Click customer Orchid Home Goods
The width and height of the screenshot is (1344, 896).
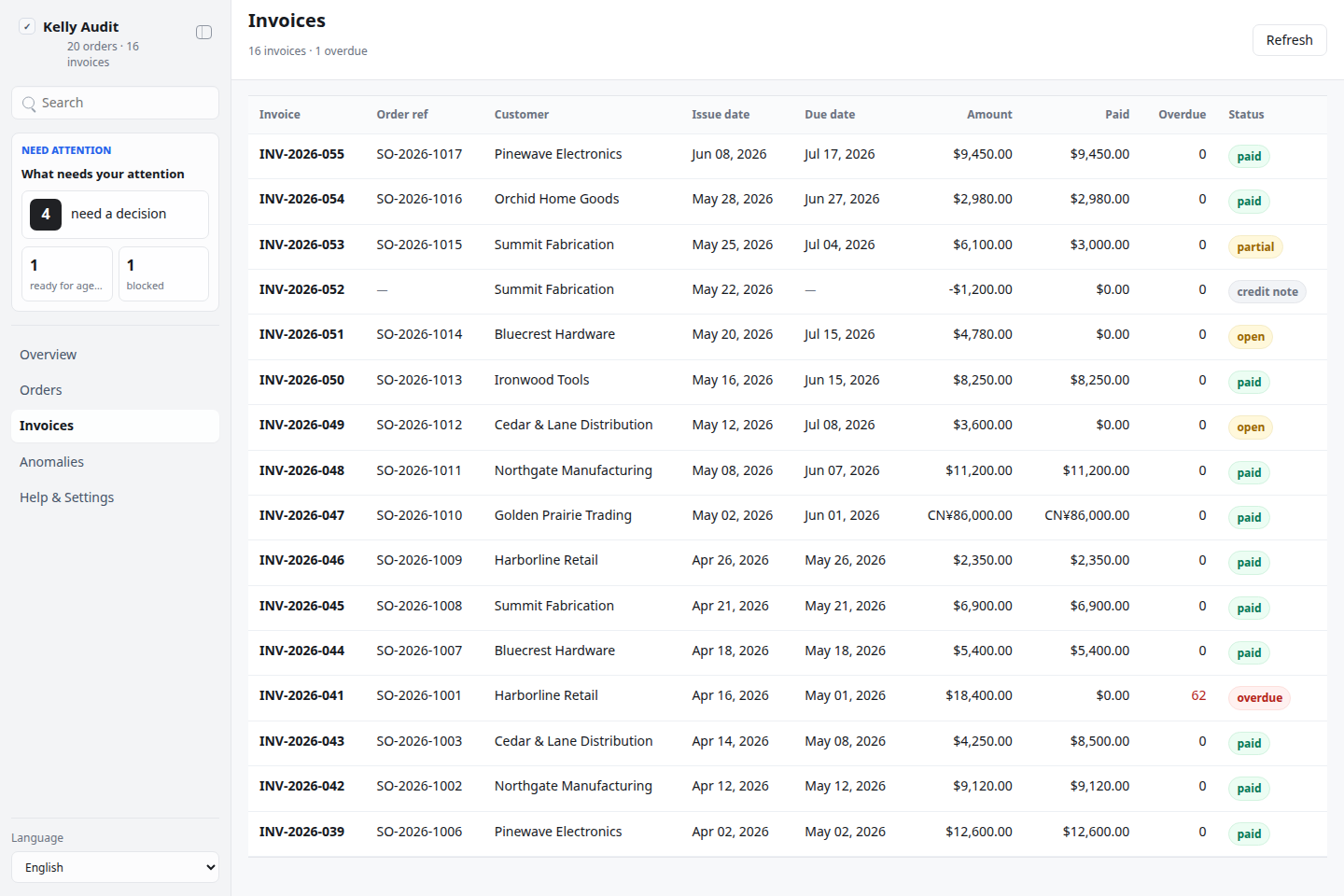(x=556, y=199)
